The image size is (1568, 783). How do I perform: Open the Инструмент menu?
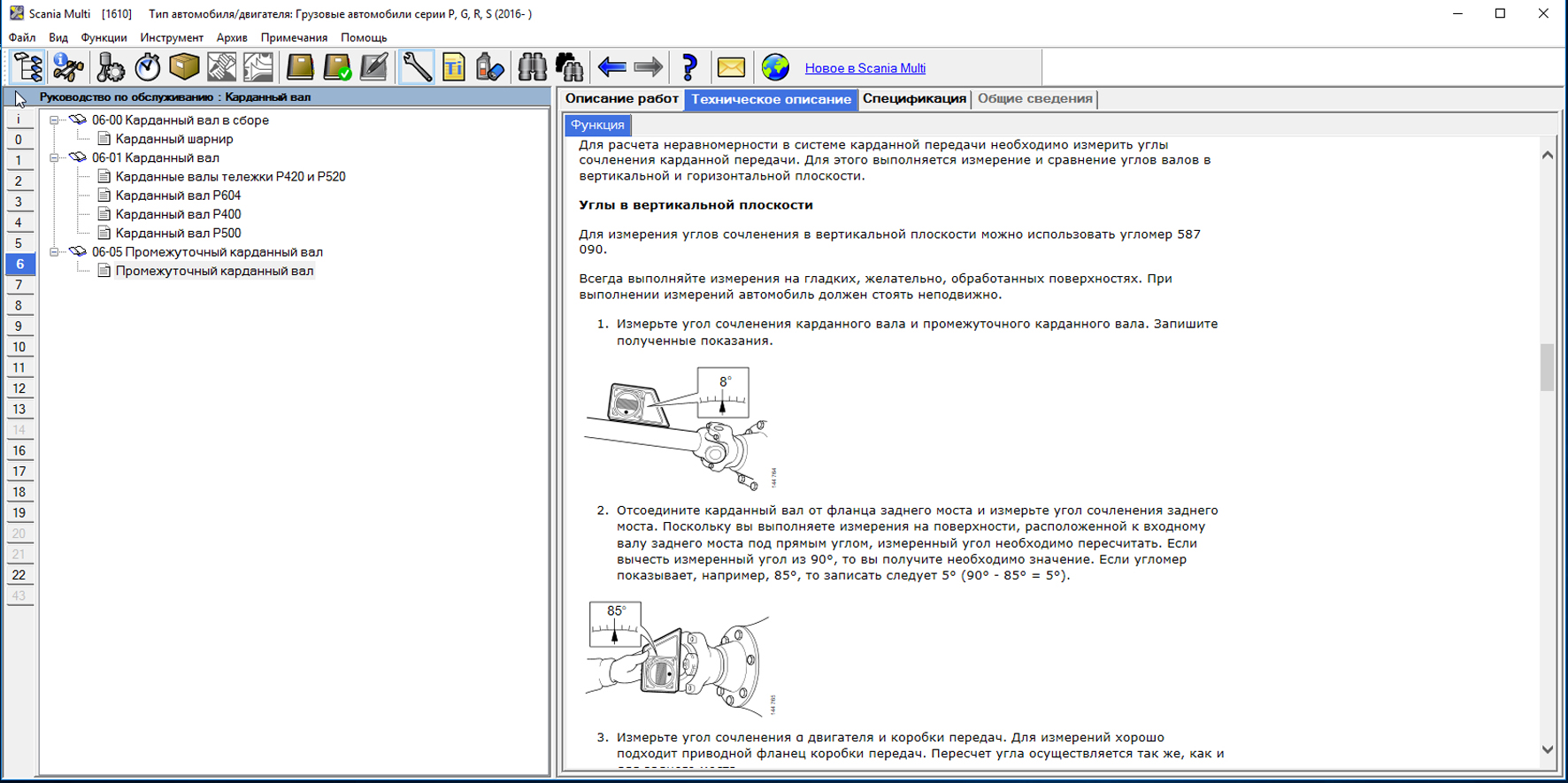point(172,37)
